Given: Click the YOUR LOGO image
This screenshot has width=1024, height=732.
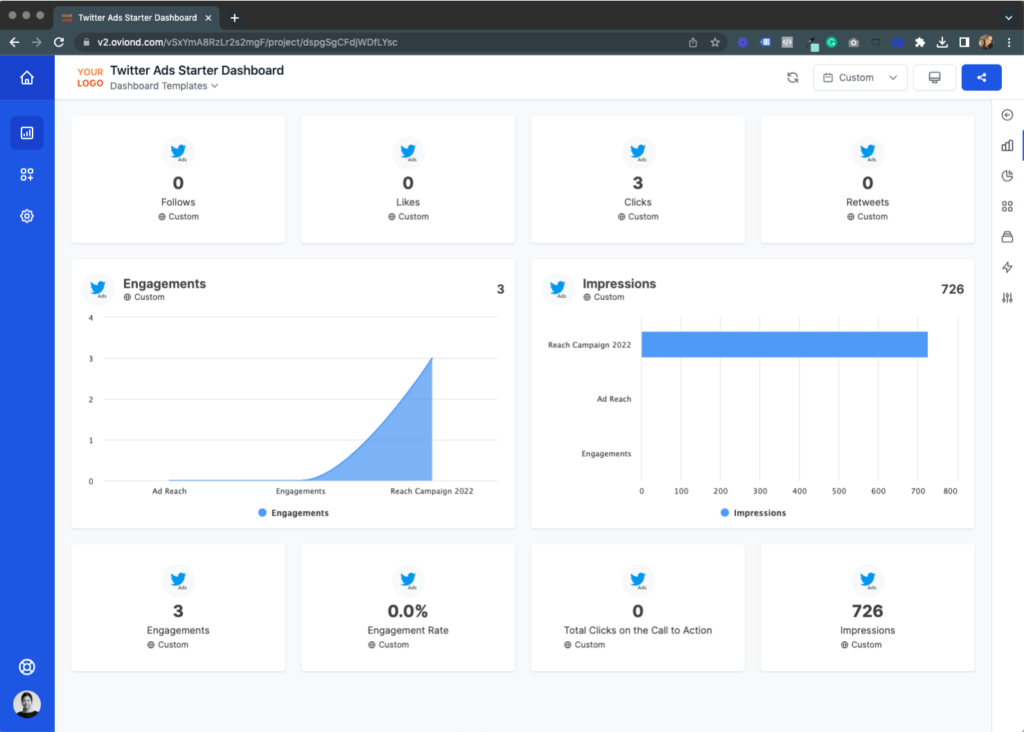Looking at the screenshot, I should [x=90, y=78].
